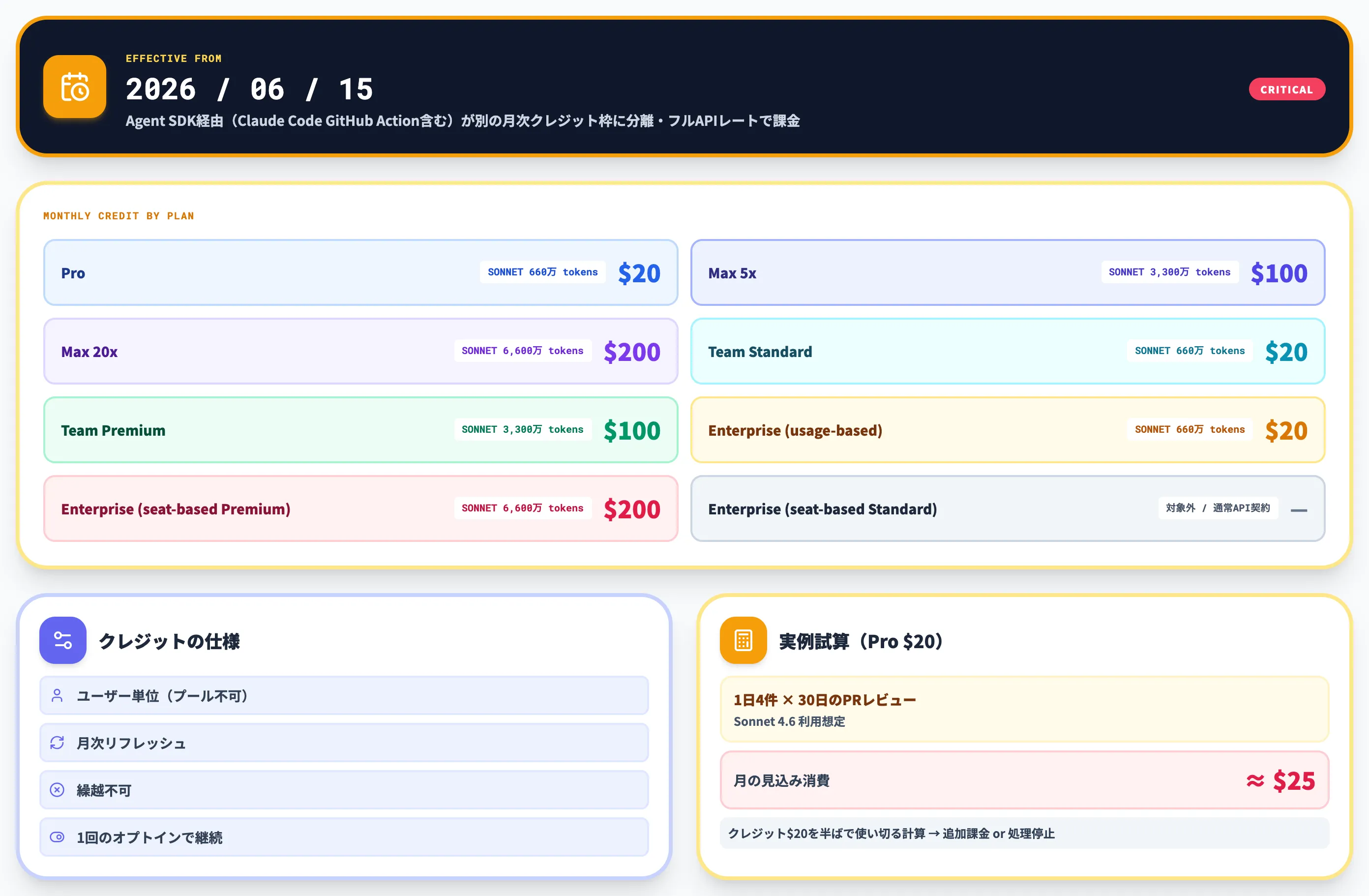Click the Team Premium plan name
Viewport: 1369px width, 896px height.
point(113,430)
